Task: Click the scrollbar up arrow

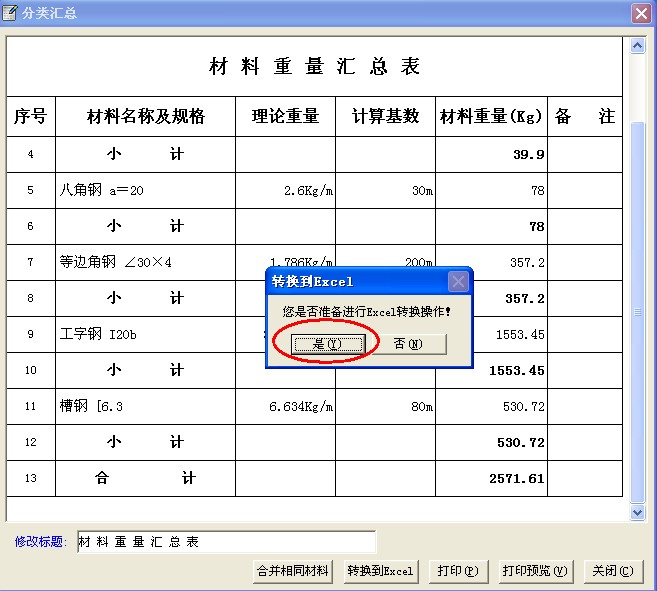Action: click(x=638, y=46)
